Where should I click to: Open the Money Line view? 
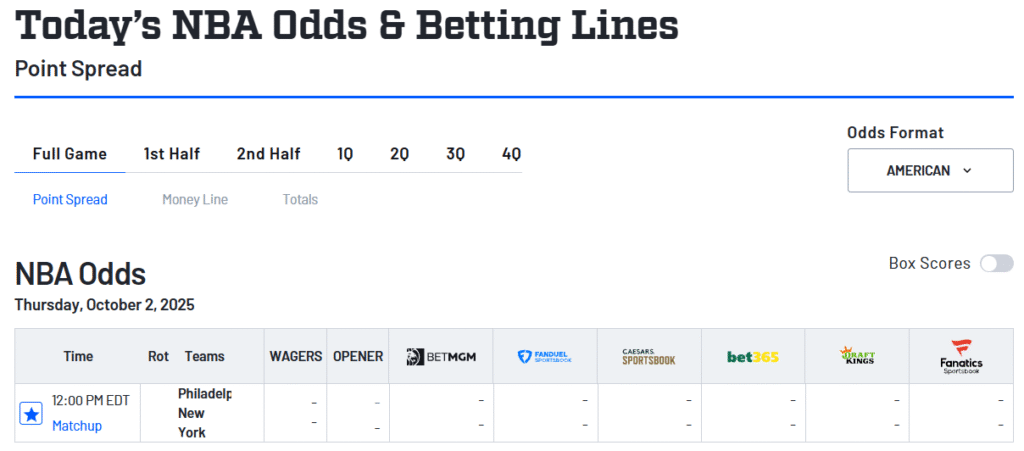(x=195, y=200)
